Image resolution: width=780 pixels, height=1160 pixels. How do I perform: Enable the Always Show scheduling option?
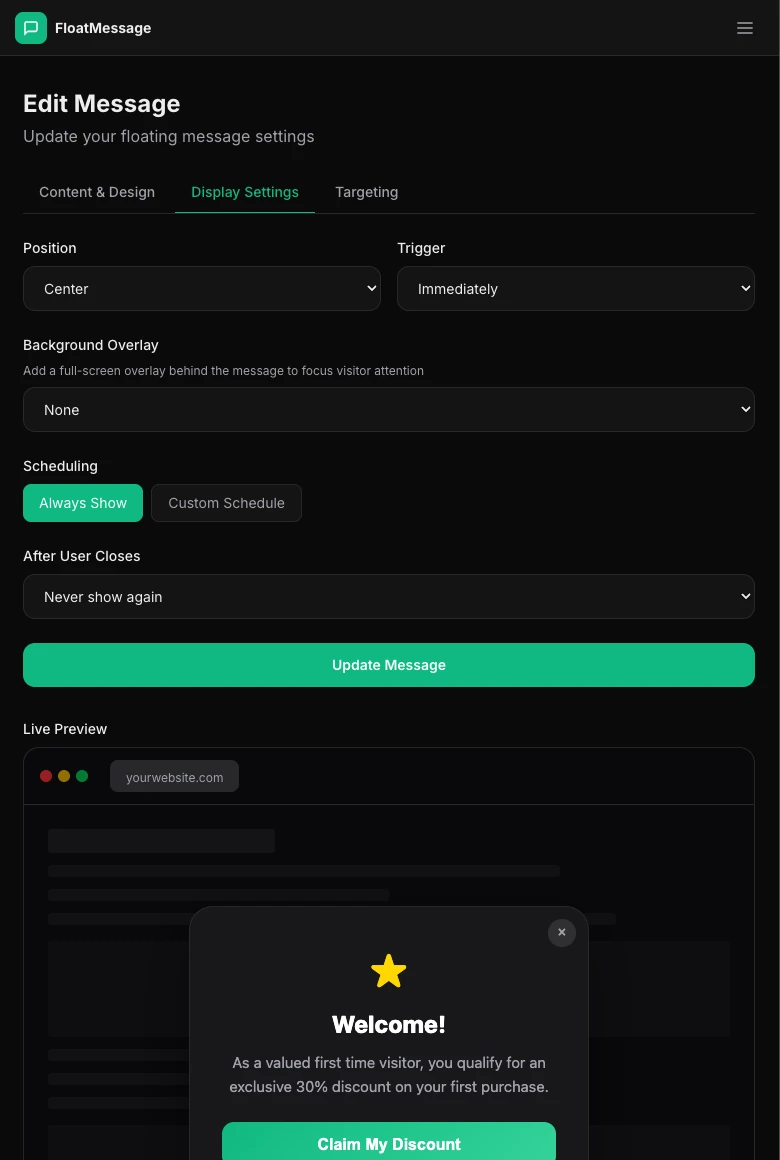83,503
